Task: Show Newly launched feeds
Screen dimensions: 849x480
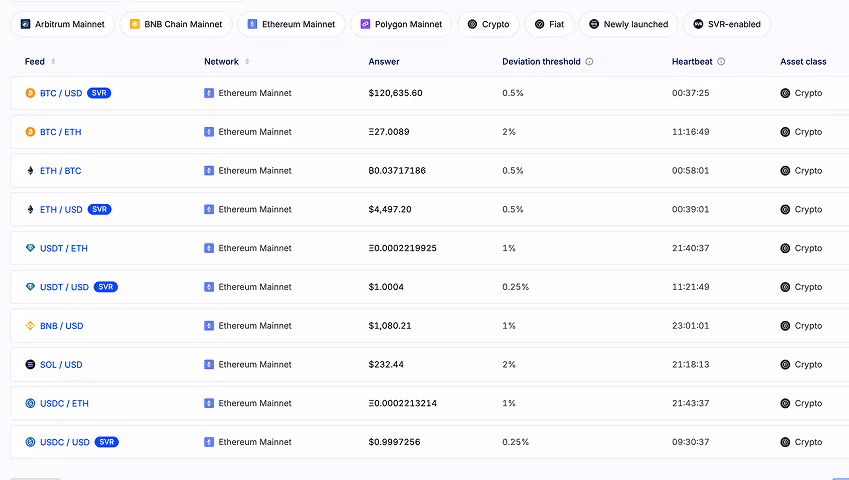Action: coord(629,24)
